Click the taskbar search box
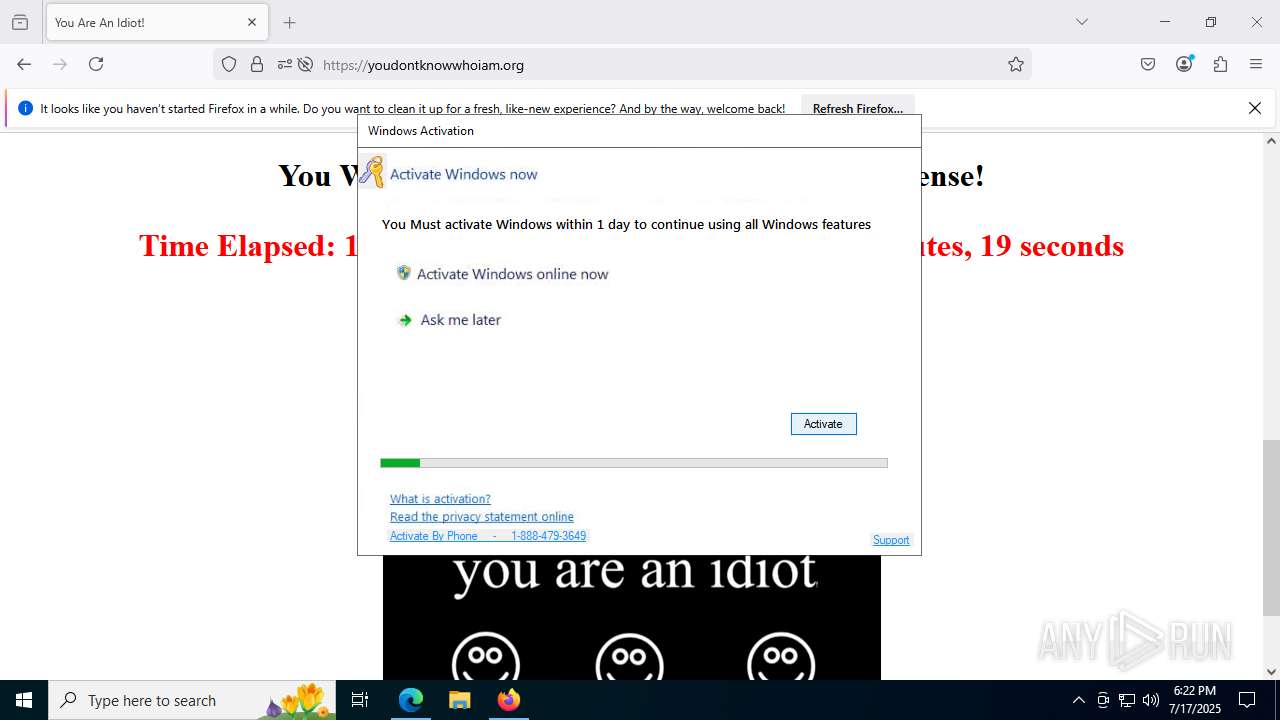Viewport: 1280px width, 720px height. pos(192,700)
